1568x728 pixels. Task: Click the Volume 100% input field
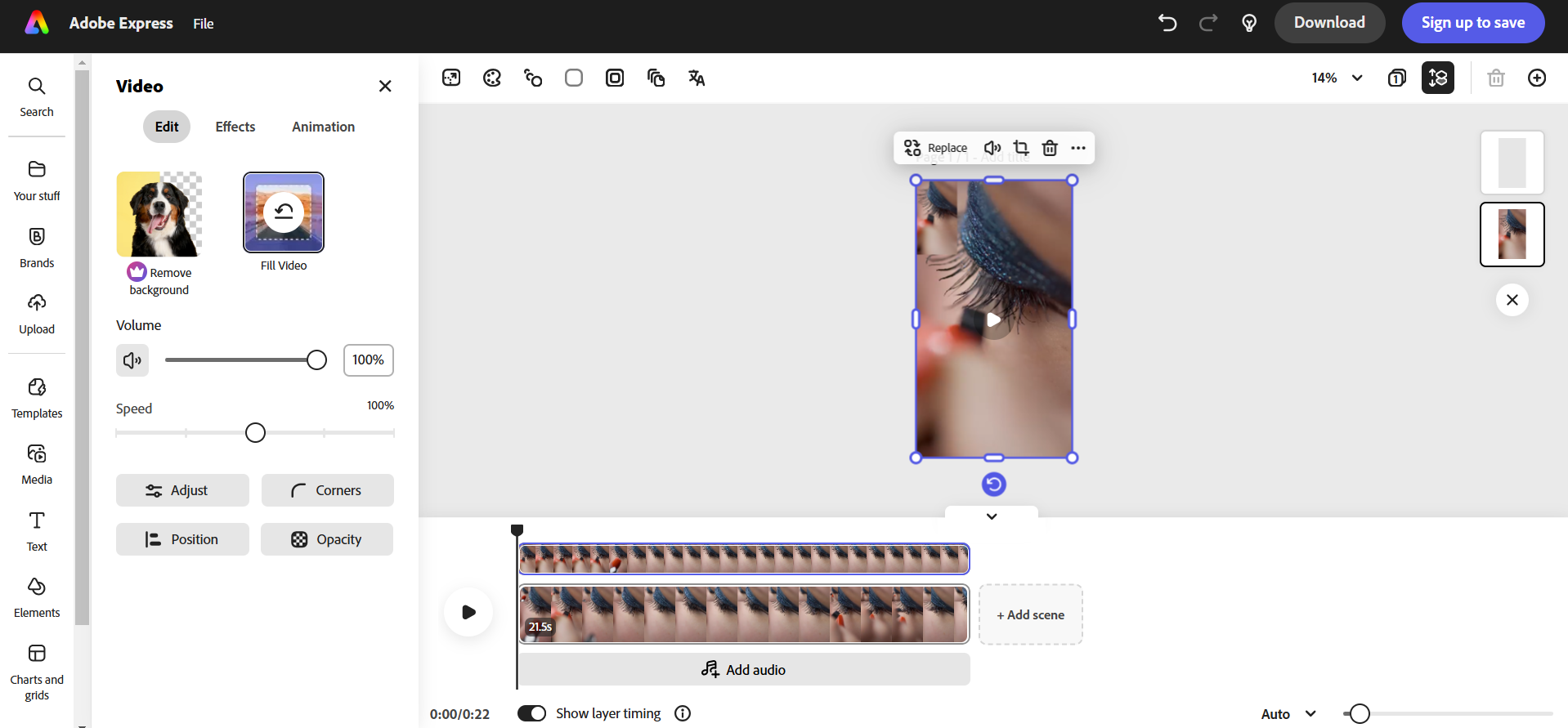(x=369, y=360)
